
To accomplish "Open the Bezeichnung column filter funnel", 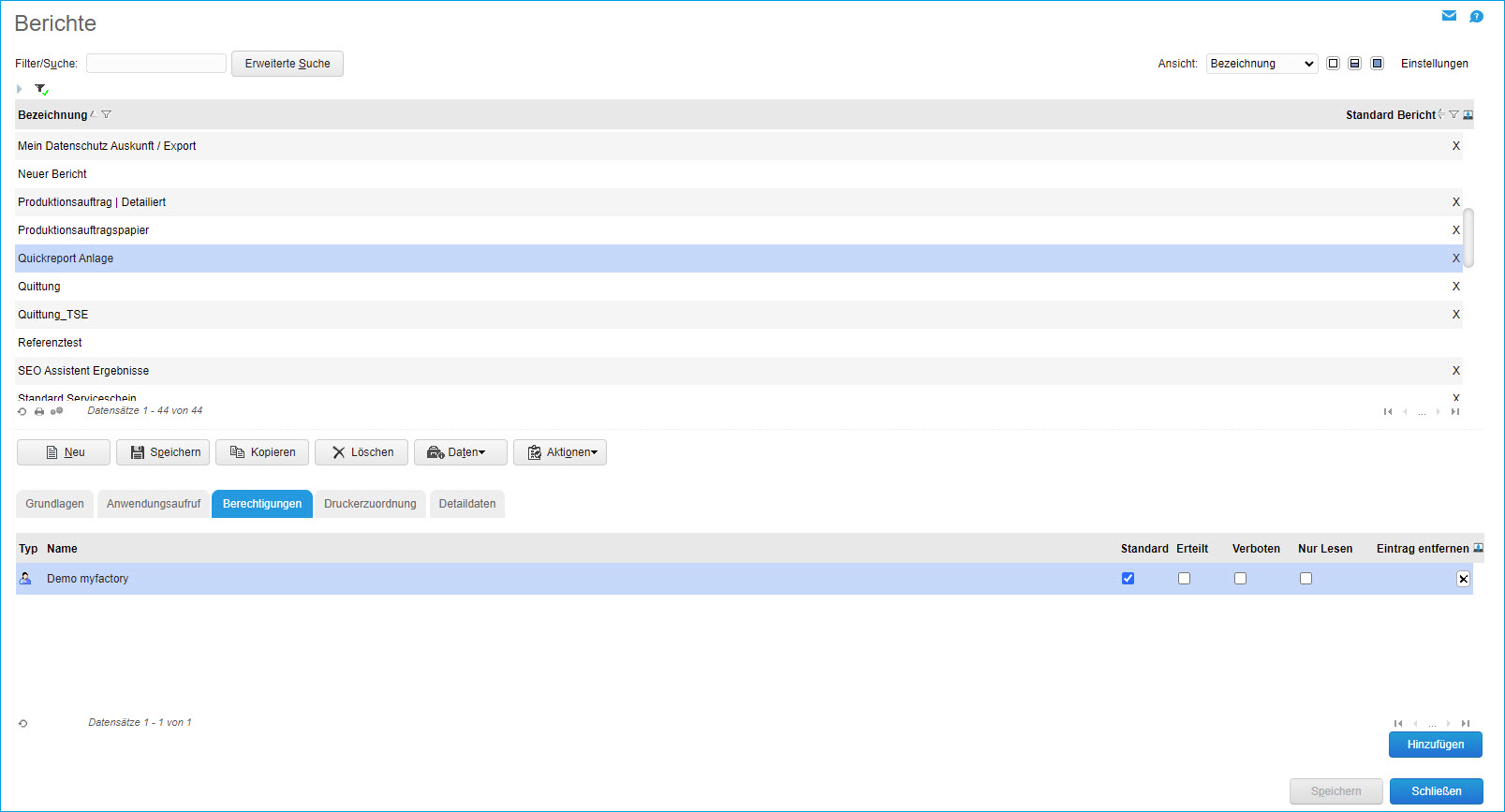I will tap(107, 114).
